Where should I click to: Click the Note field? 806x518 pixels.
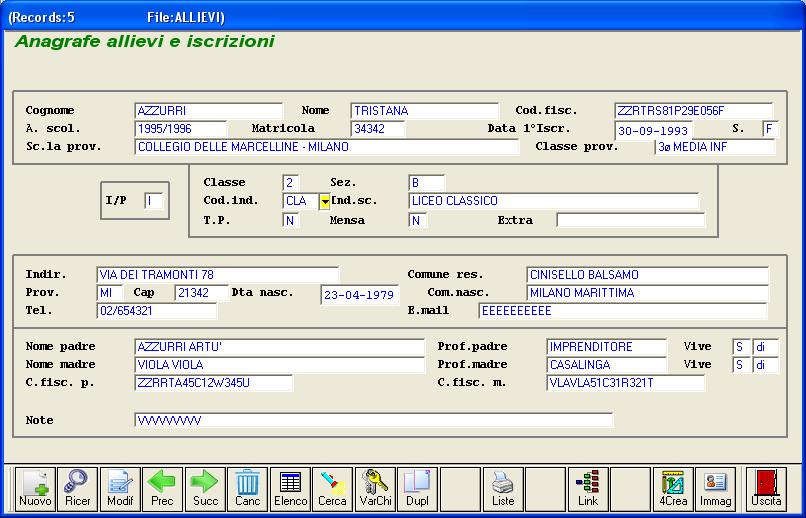coord(374,420)
